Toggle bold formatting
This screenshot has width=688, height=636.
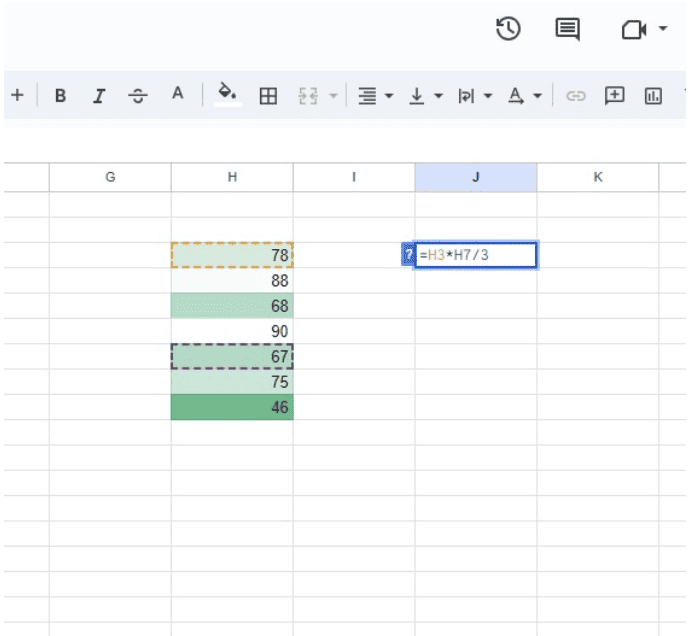(61, 96)
